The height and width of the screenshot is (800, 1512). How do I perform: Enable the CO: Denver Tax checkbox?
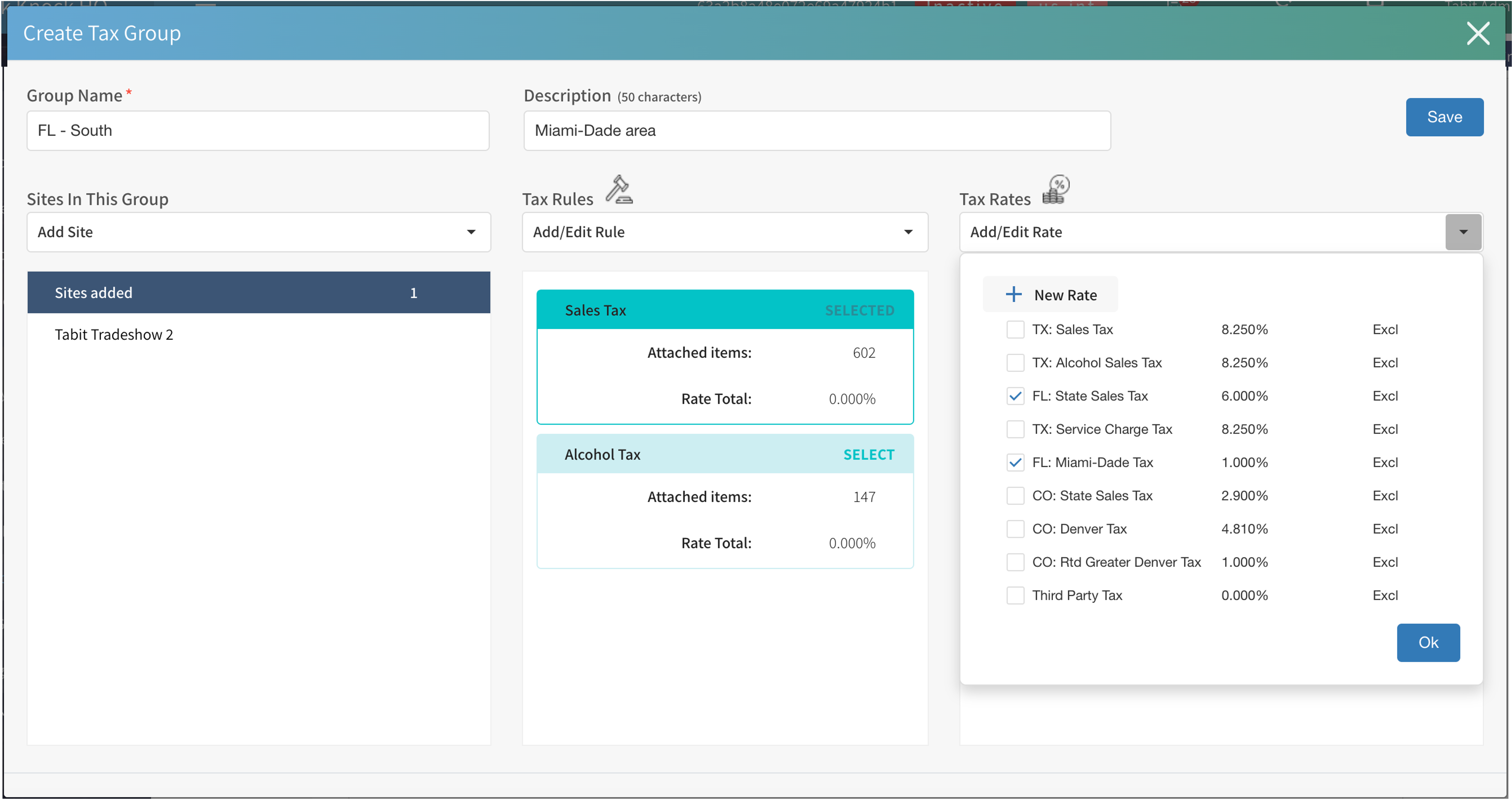click(x=1015, y=529)
